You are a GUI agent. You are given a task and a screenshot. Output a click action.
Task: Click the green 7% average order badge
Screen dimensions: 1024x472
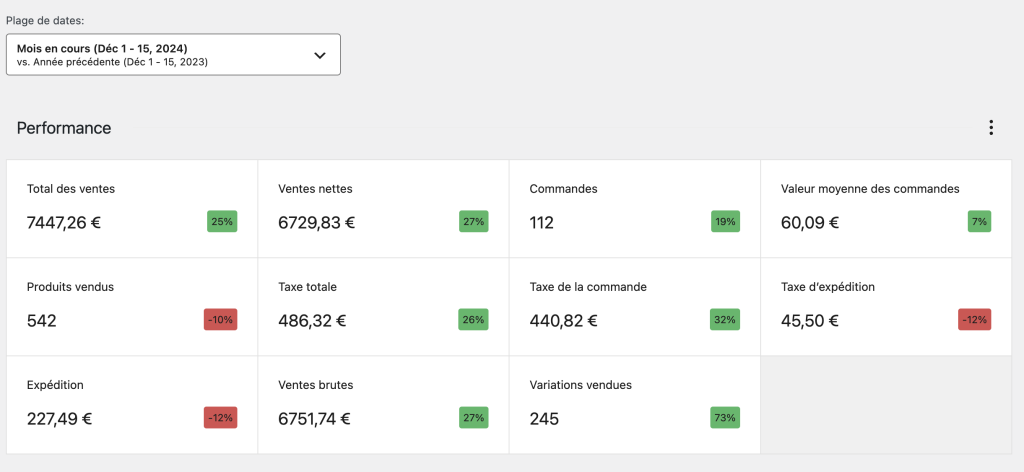[979, 222]
